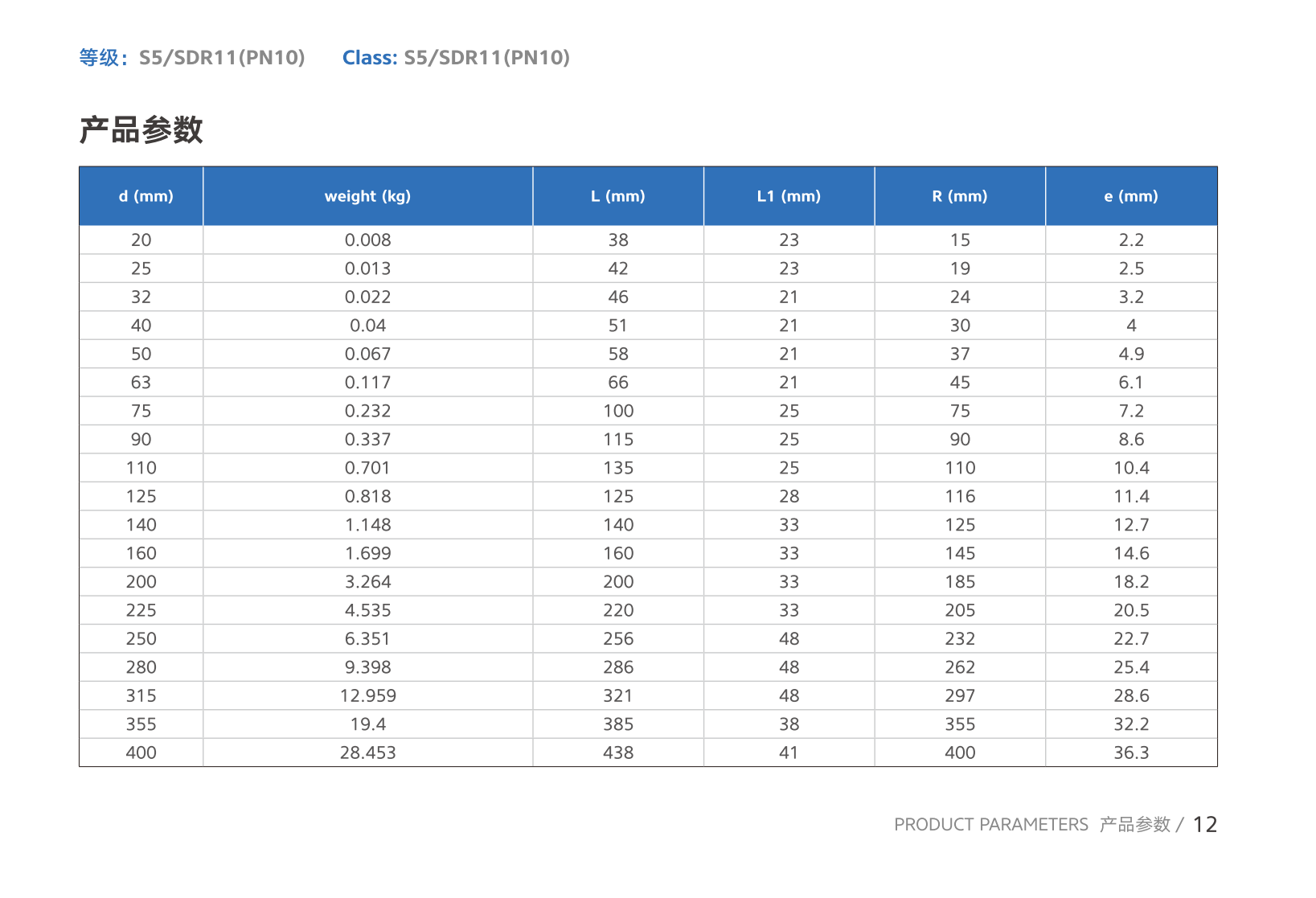Viewport: 1316px width, 898px height.
Task: Click the 'weight (kg)' column header
Action: pos(367,196)
